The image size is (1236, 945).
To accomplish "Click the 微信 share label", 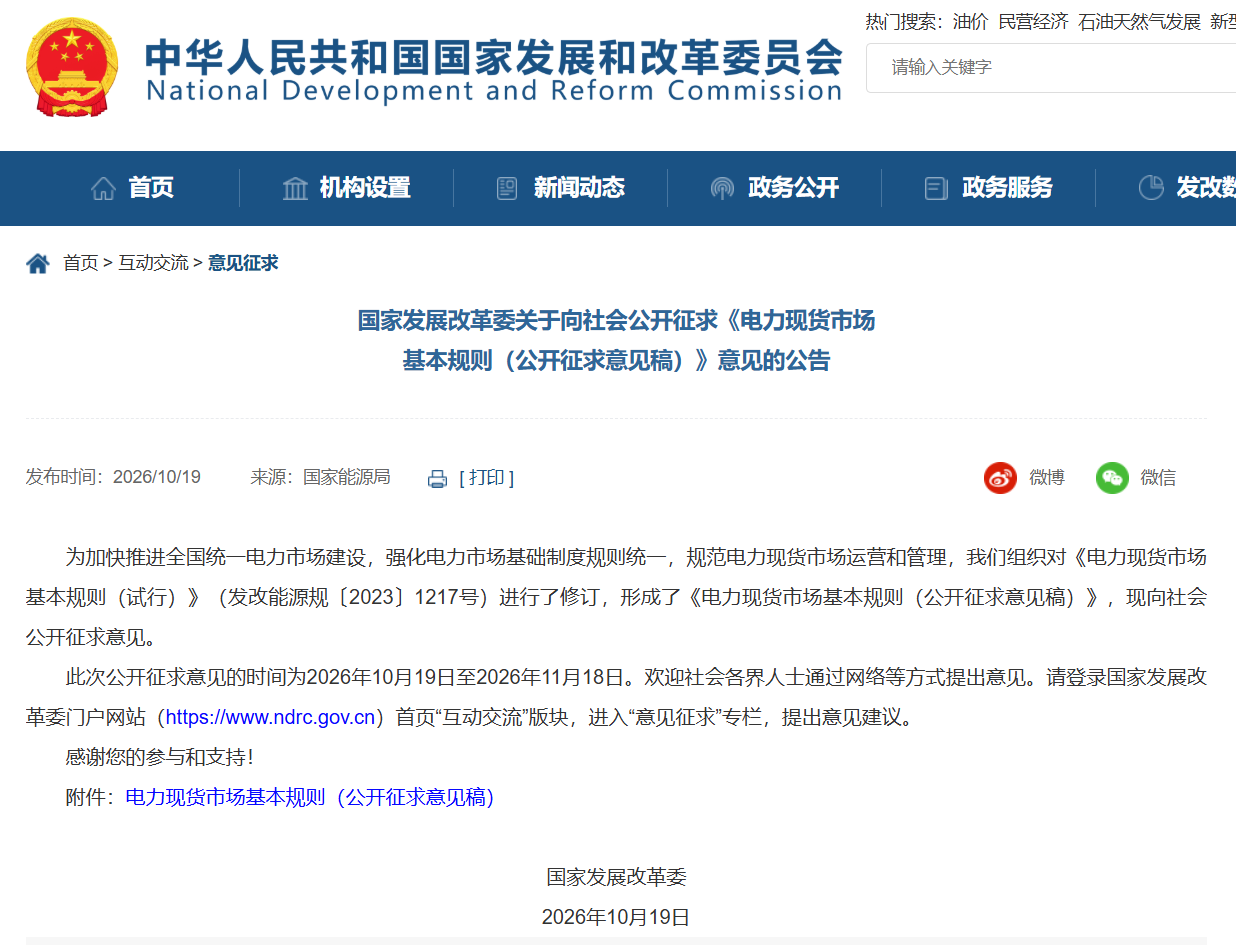I will click(1158, 478).
